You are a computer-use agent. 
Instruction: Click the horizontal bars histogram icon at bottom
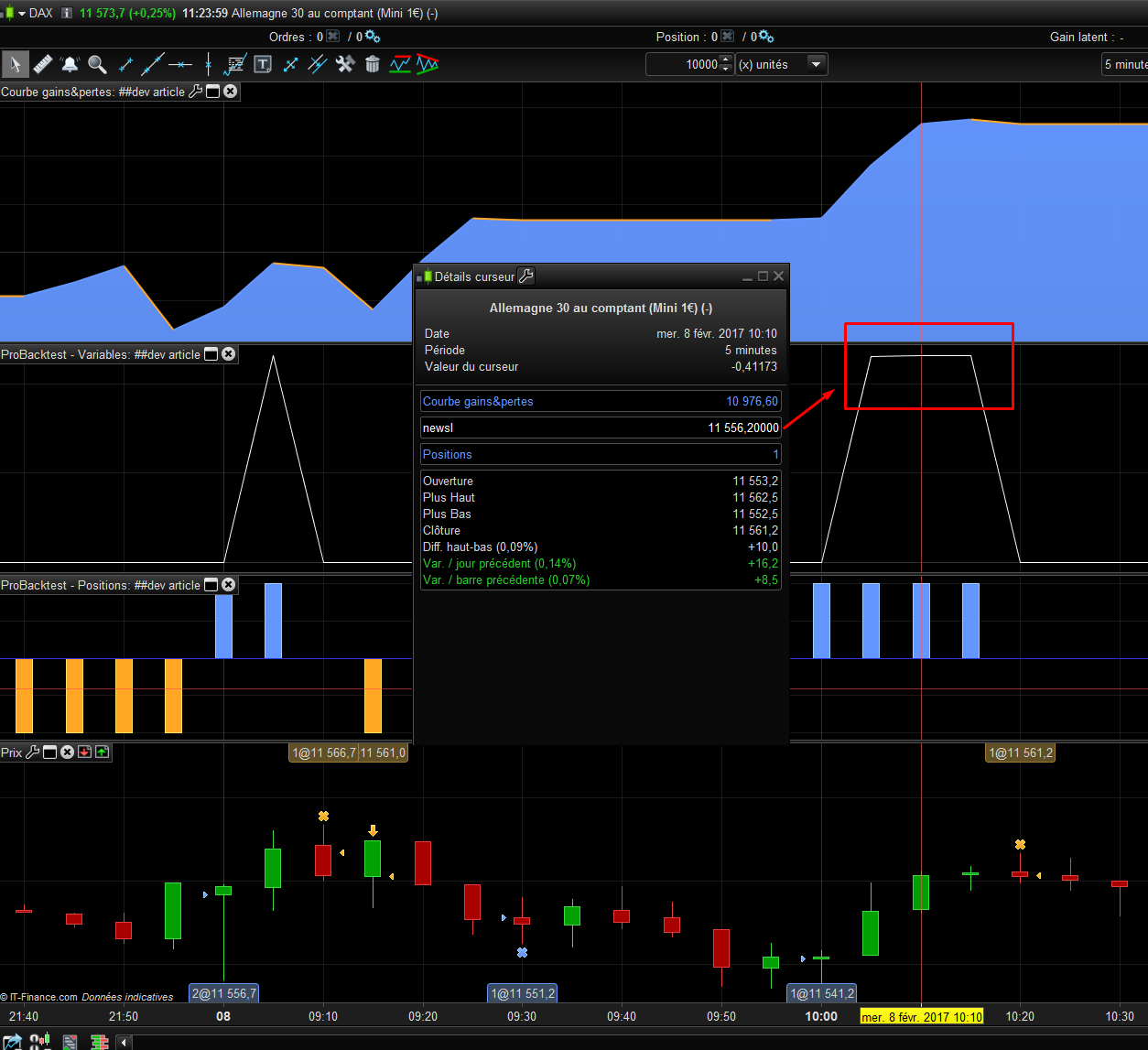[100, 1042]
